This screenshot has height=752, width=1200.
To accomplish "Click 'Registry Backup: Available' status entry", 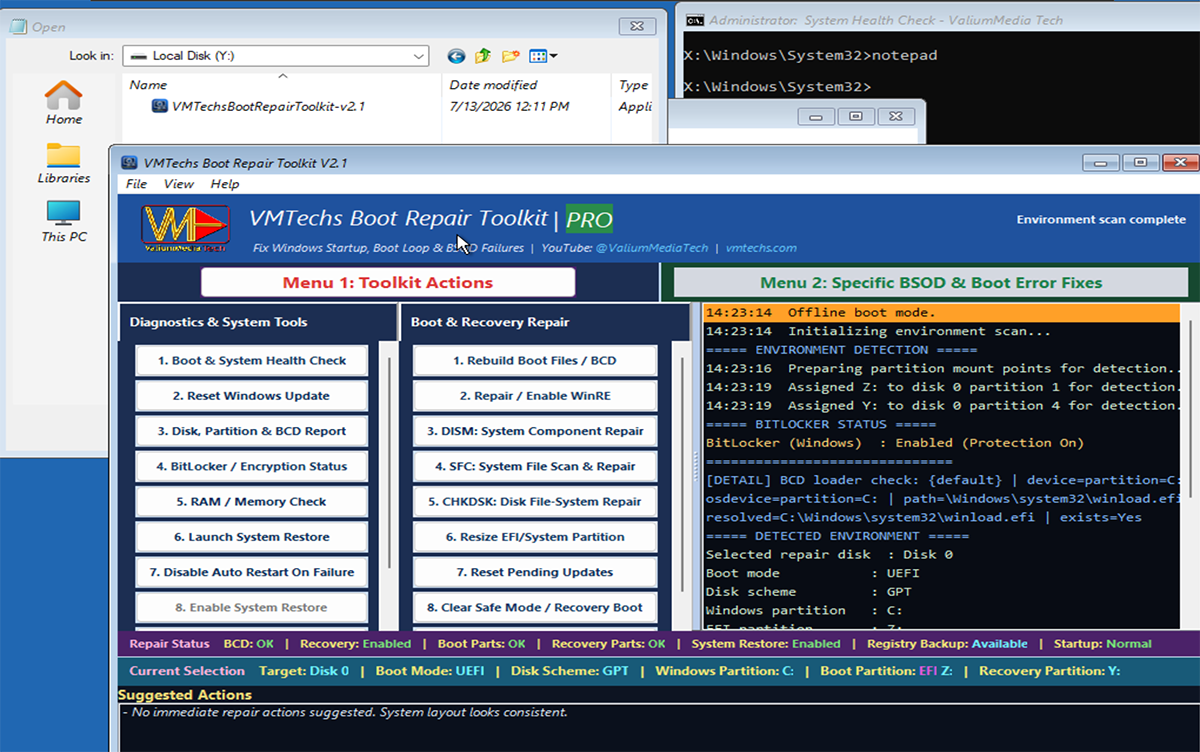I will 945,644.
